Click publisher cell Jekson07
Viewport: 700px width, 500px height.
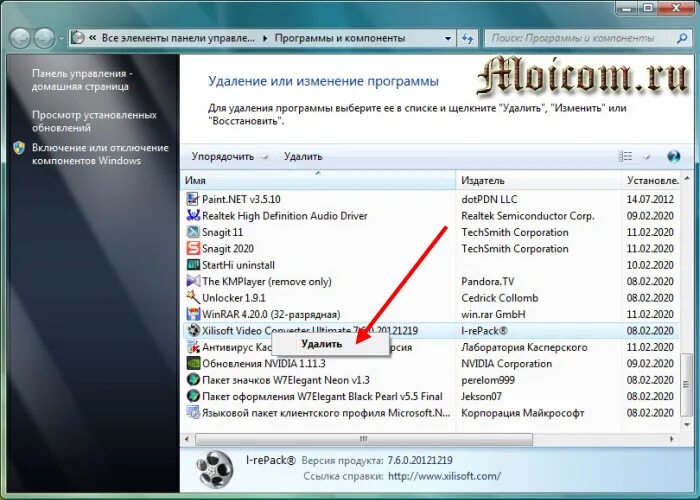(x=481, y=396)
